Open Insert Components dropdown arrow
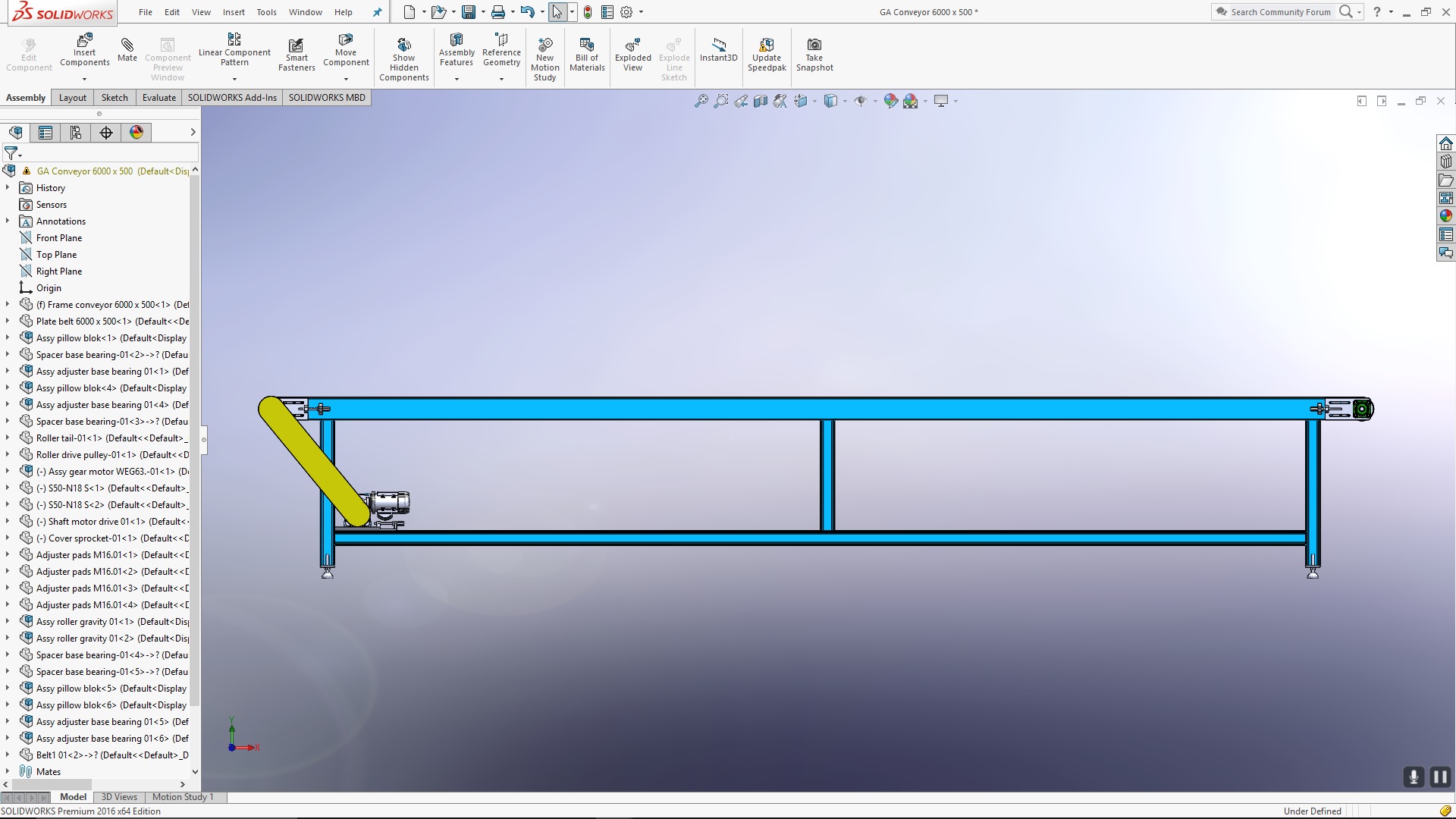Viewport: 1456px width, 819px height. (x=85, y=79)
